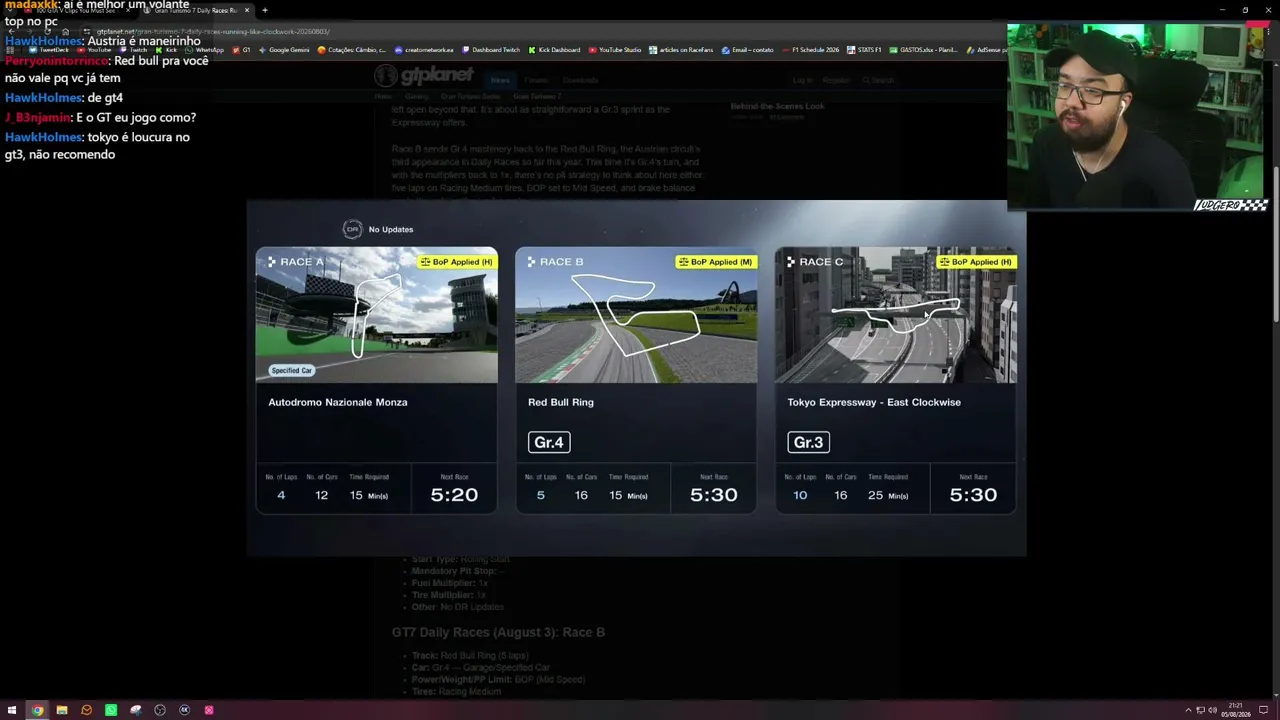Open the Email – contato bookmark

point(747,50)
